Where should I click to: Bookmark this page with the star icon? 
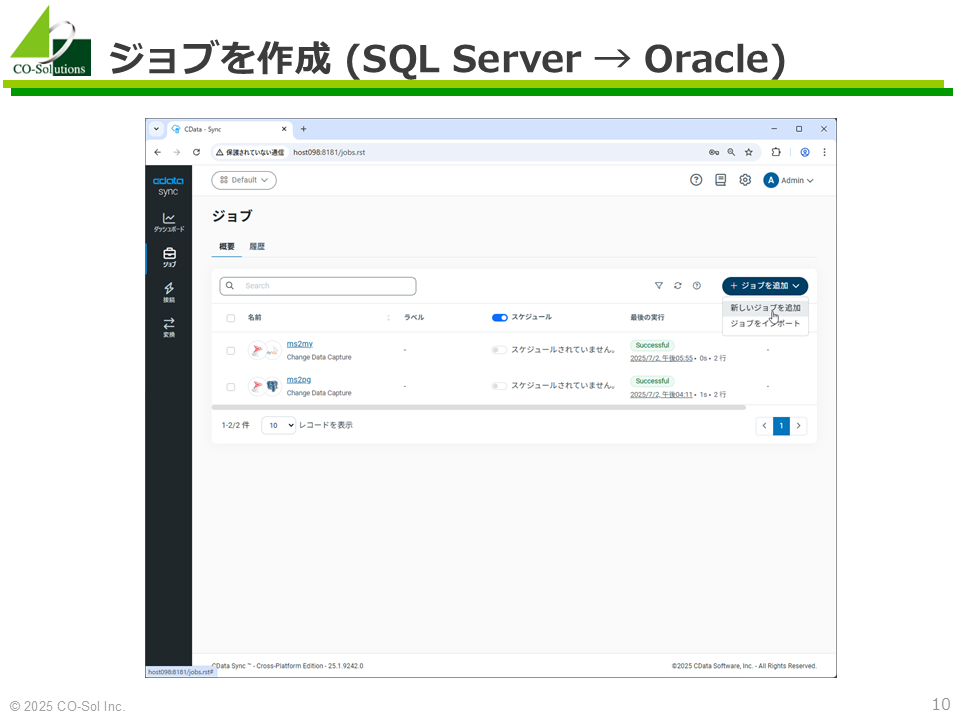pyautogui.click(x=749, y=152)
